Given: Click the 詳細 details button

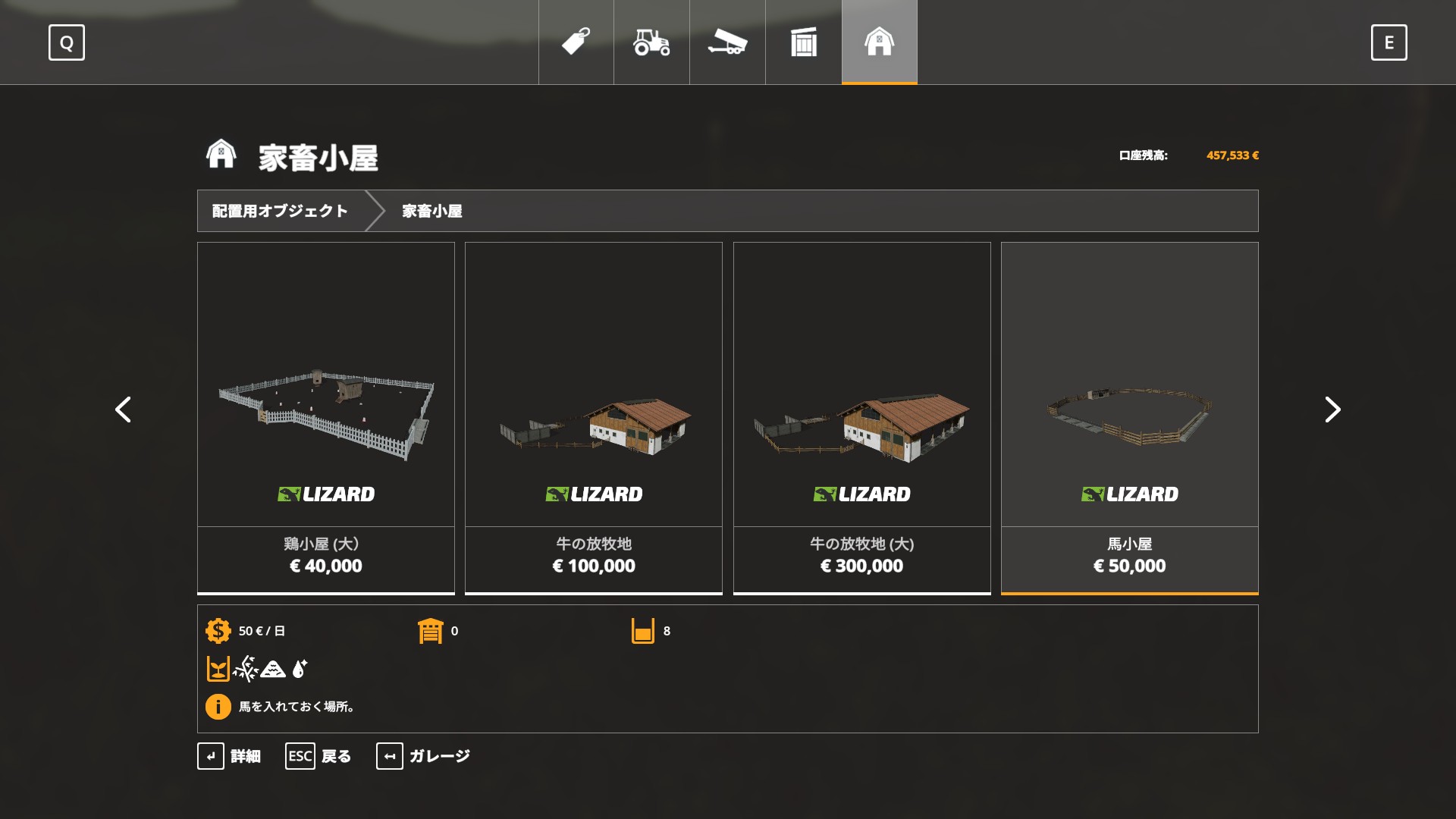Looking at the screenshot, I should (229, 756).
